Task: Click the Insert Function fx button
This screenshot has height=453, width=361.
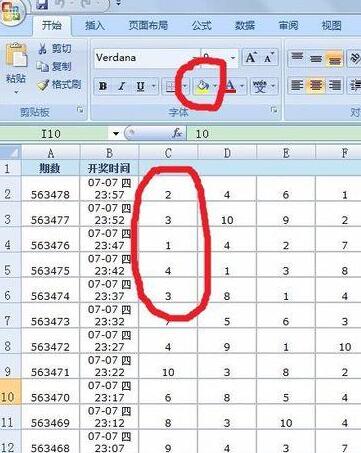Action: click(x=177, y=133)
